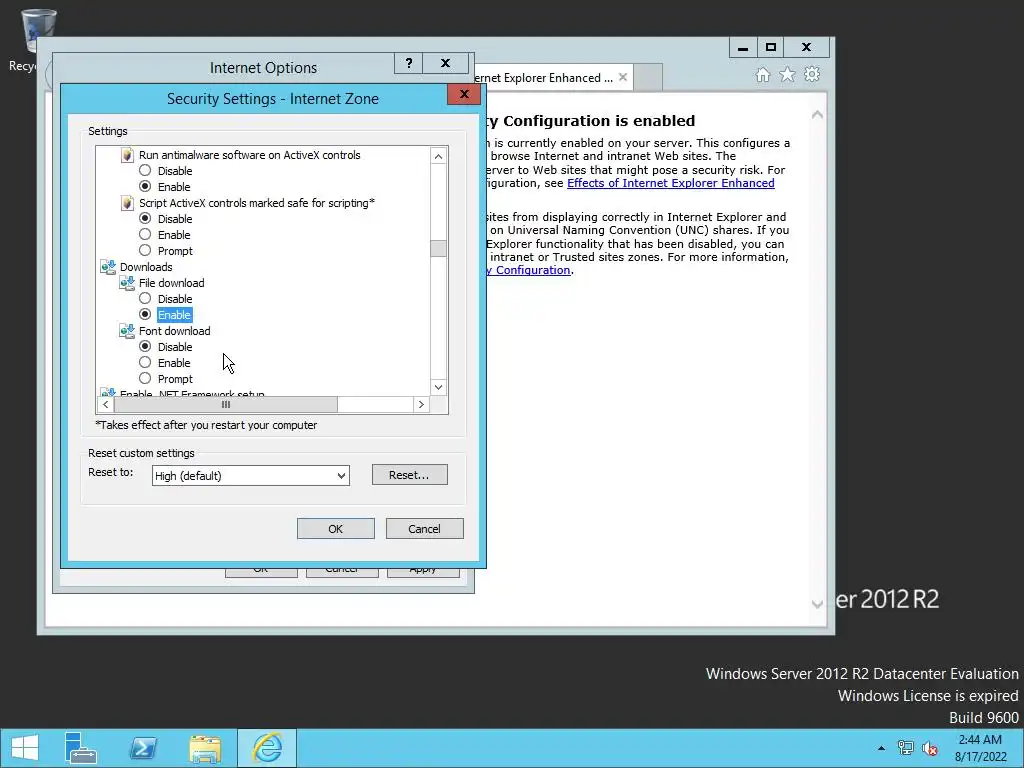
Task: Open the Tools gear icon
Action: pos(812,74)
